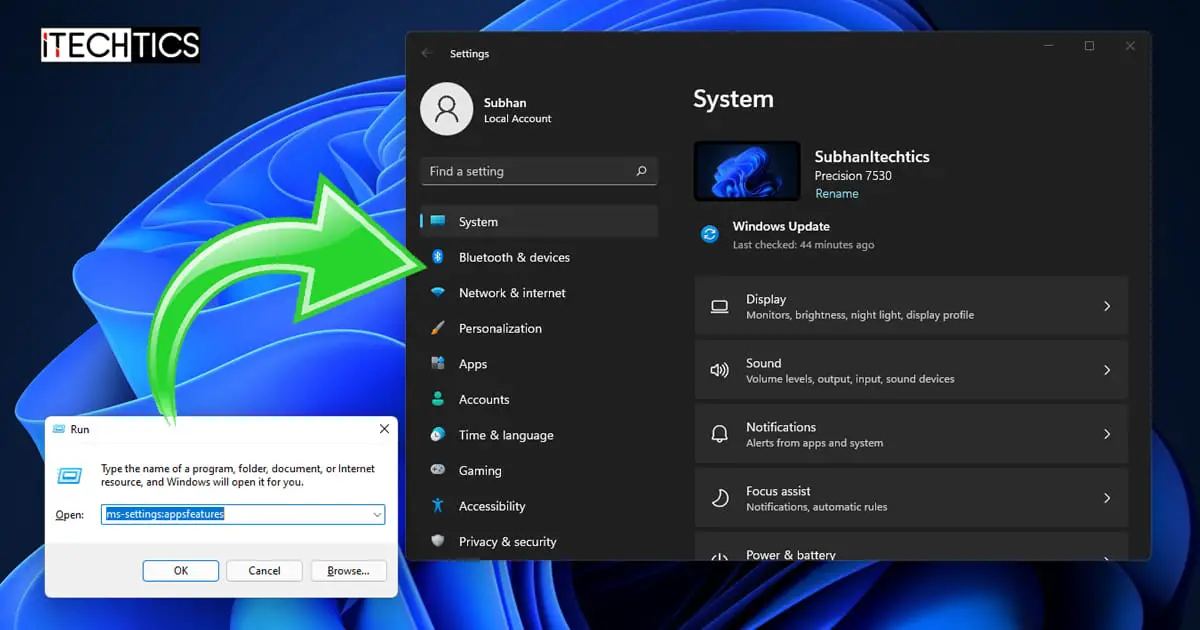Click the Rename link for the PC
Image resolution: width=1200 pixels, height=630 pixels.
click(x=836, y=194)
